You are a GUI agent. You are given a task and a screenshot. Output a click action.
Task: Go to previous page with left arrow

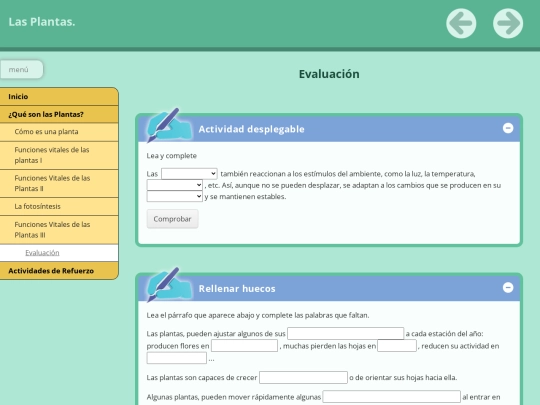[461, 23]
